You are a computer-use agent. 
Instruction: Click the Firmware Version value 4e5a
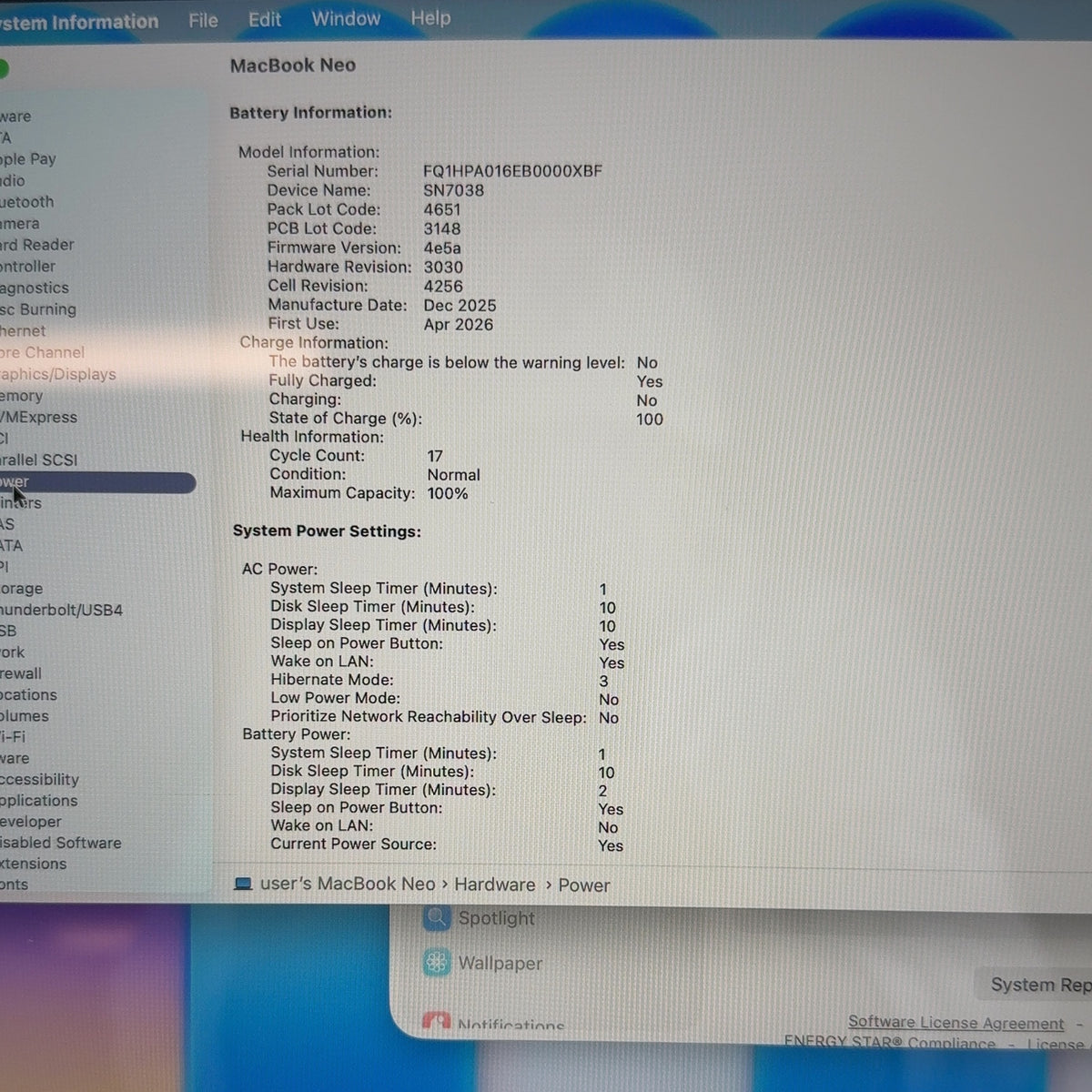[442, 248]
